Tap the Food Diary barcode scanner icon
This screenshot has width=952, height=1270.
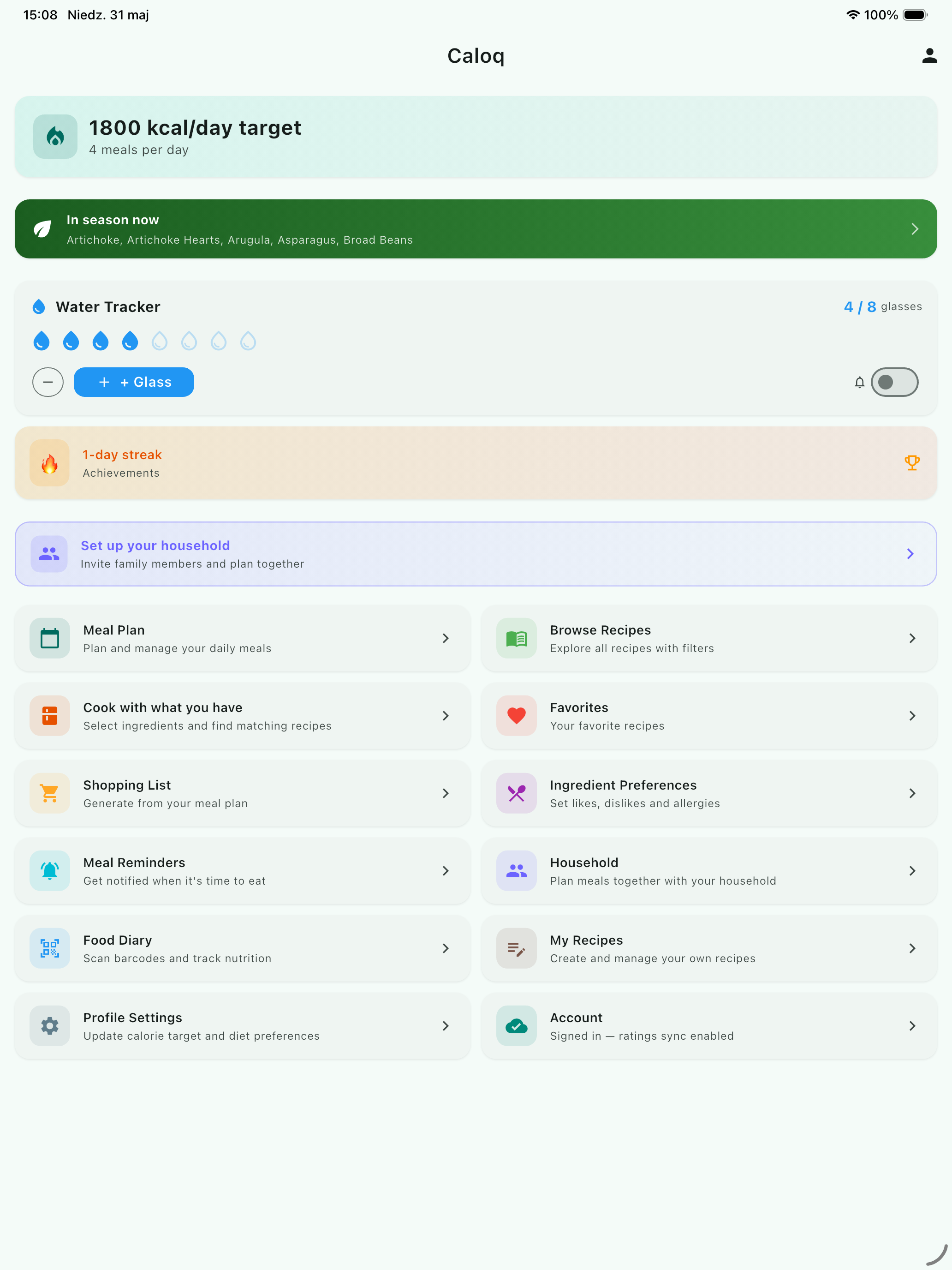click(x=50, y=948)
